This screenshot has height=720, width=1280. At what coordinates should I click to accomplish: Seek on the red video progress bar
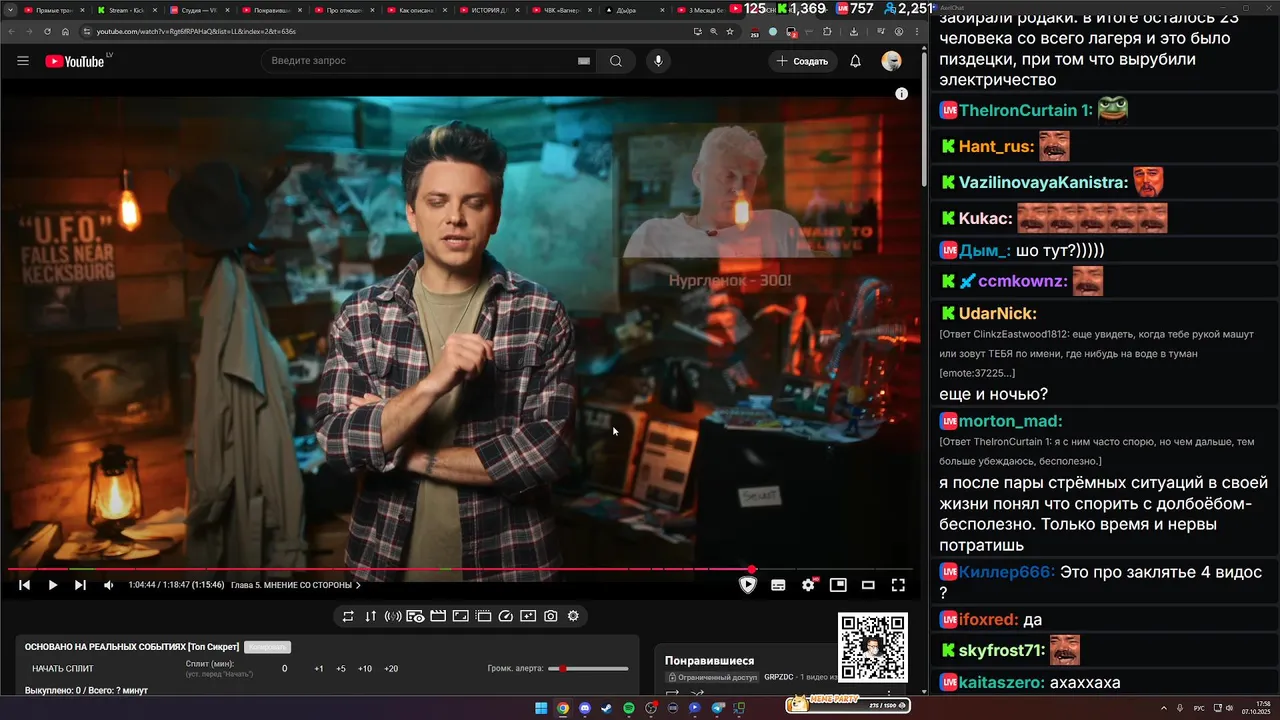pos(460,570)
